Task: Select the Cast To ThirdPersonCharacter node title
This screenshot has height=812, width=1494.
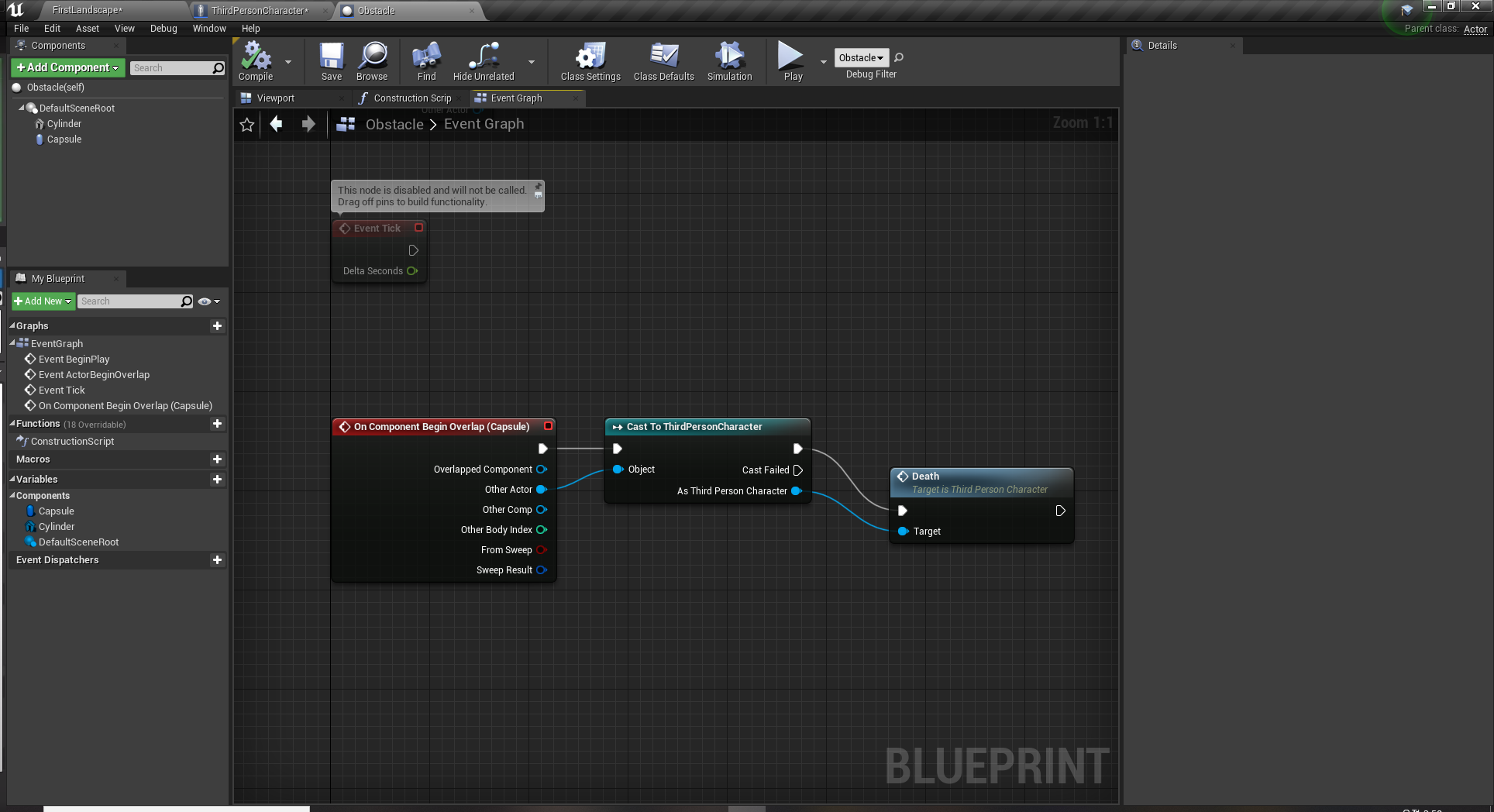Action: coord(694,427)
